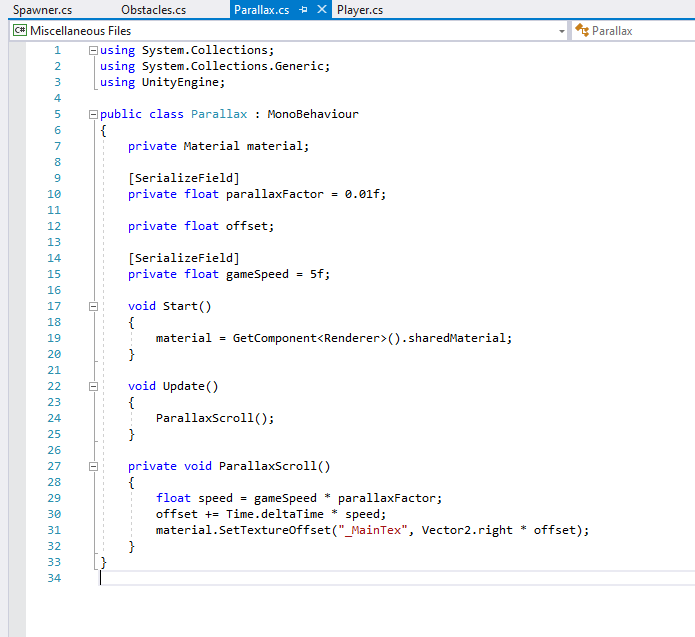695x637 pixels.
Task: Collapse the Parallax class outline
Action: (x=93, y=114)
